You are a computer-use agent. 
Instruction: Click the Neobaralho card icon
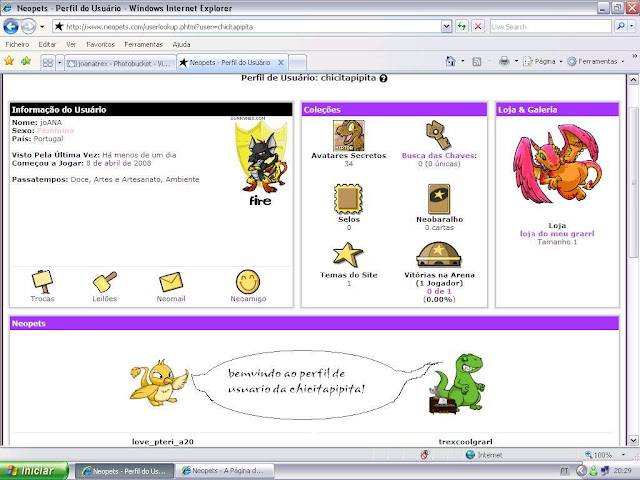coord(439,199)
